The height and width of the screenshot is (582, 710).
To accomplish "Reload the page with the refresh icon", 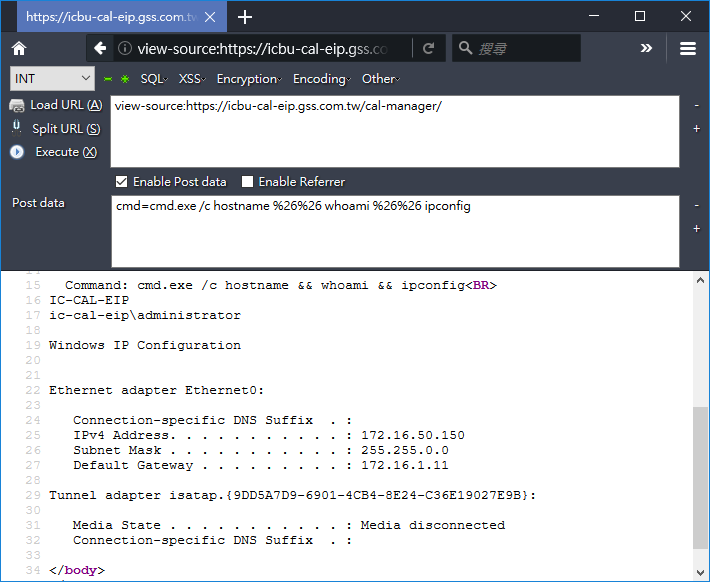I will tap(428, 48).
